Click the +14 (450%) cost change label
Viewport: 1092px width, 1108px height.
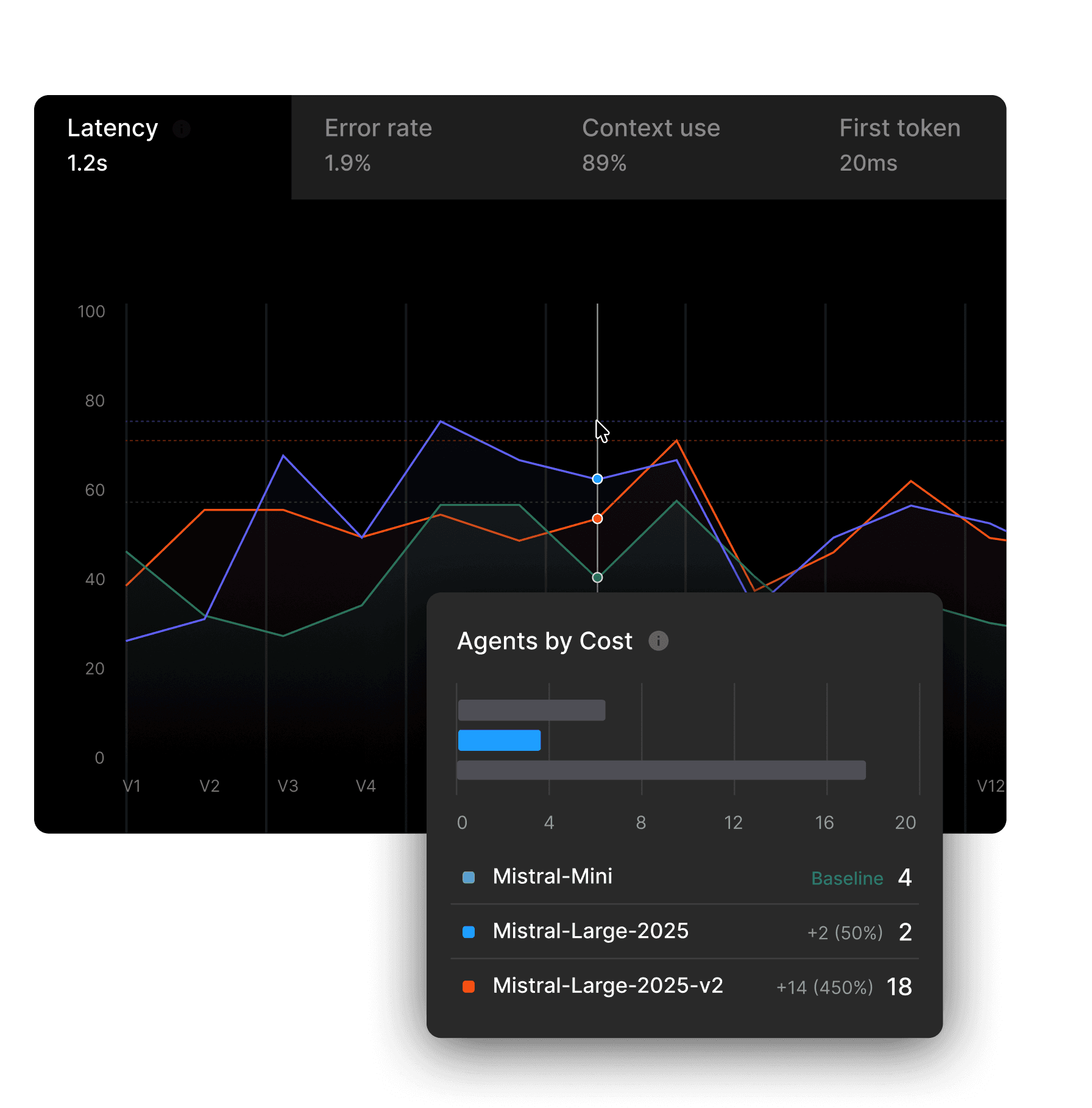click(824, 987)
